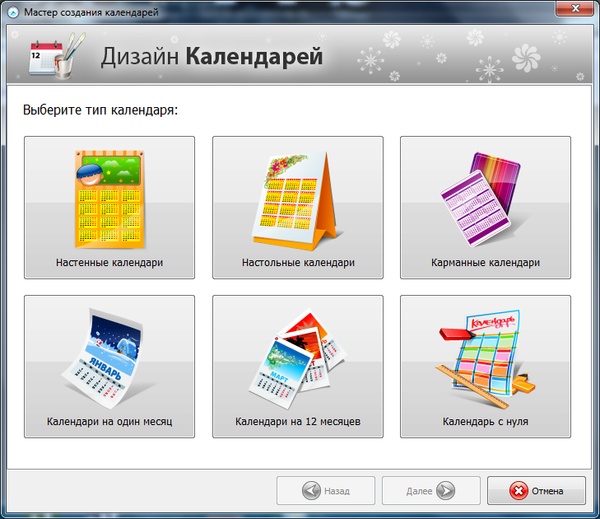Screen dimensions: 600x519
Task: Click the Дизайн Календарей header title
Action: [x=211, y=57]
